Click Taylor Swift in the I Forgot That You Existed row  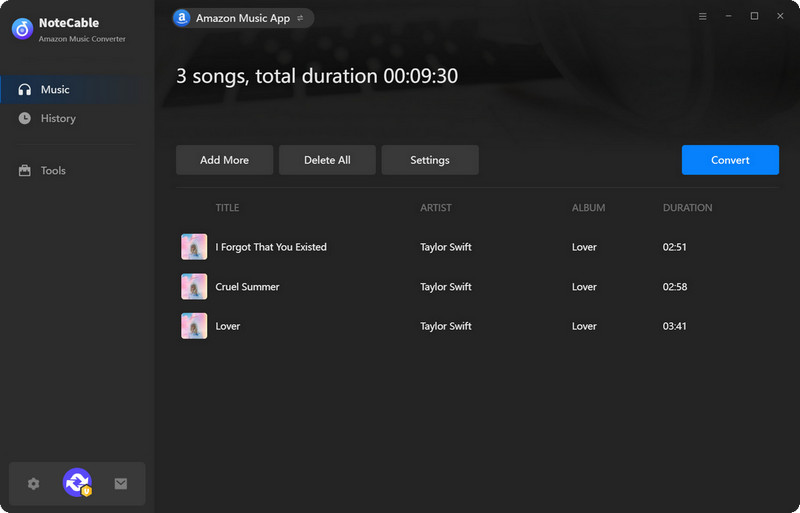(446, 247)
